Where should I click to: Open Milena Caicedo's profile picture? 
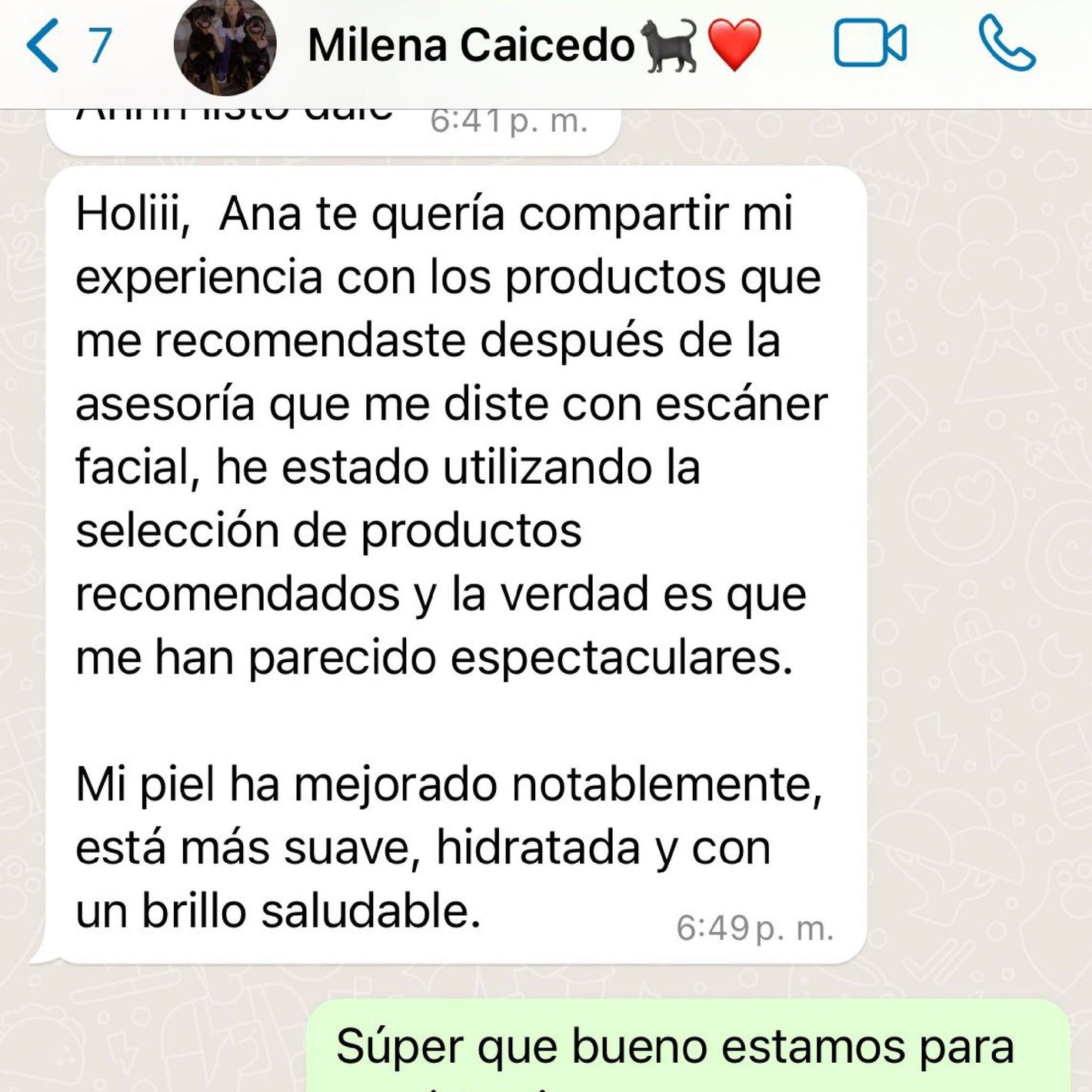click(x=225, y=46)
